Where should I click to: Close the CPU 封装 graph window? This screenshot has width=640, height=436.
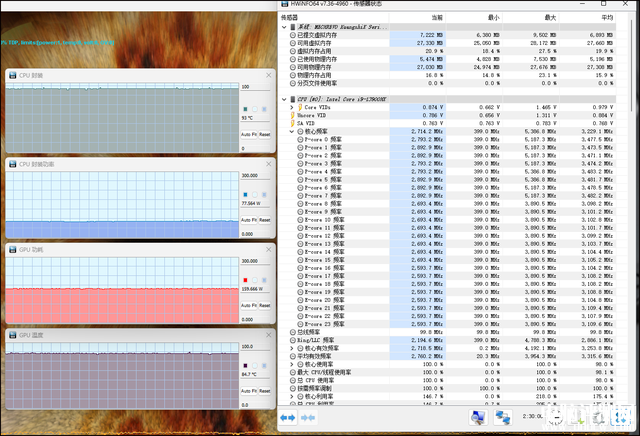[x=268, y=75]
